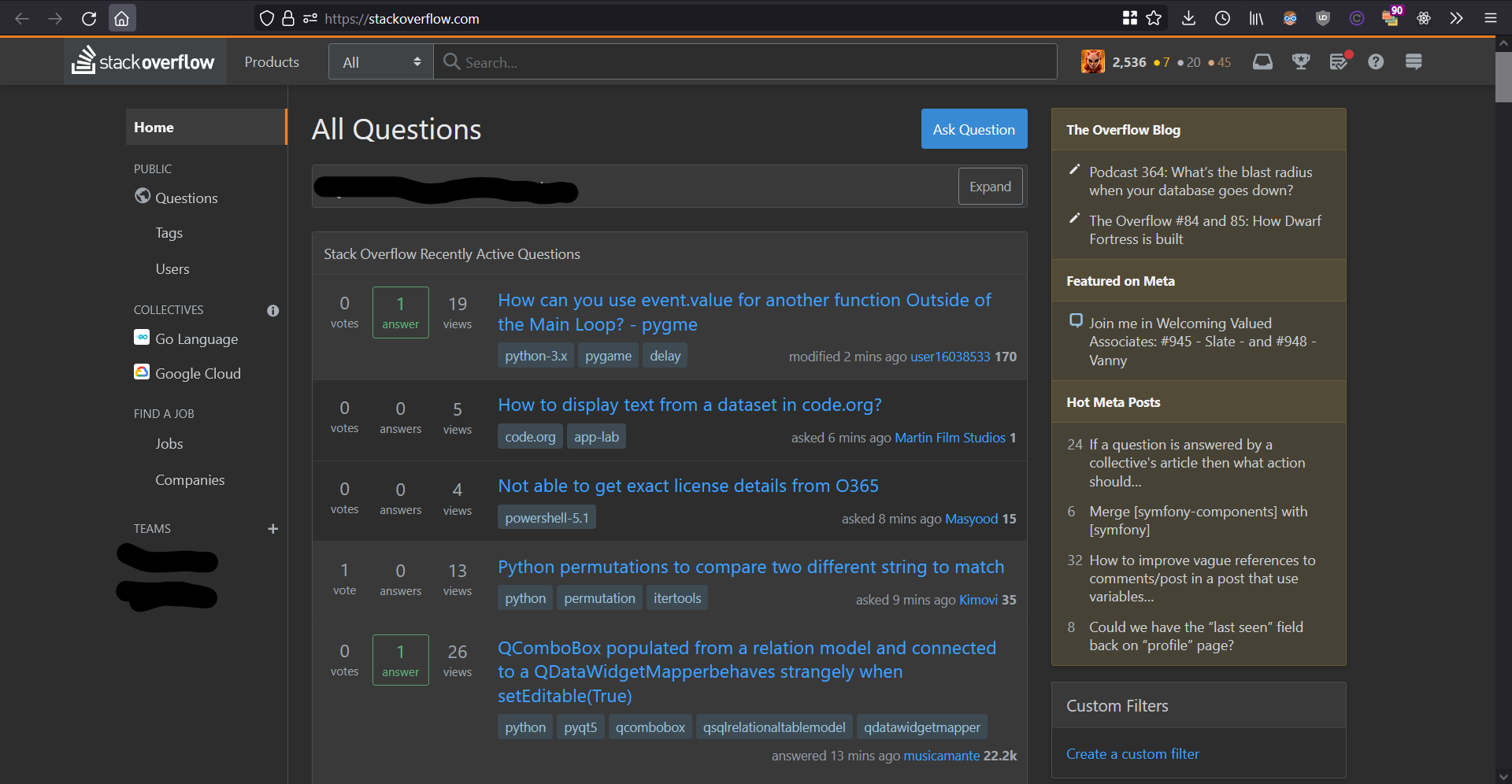1512x784 pixels.
Task: Open QComboBox relation model question
Action: point(747,671)
